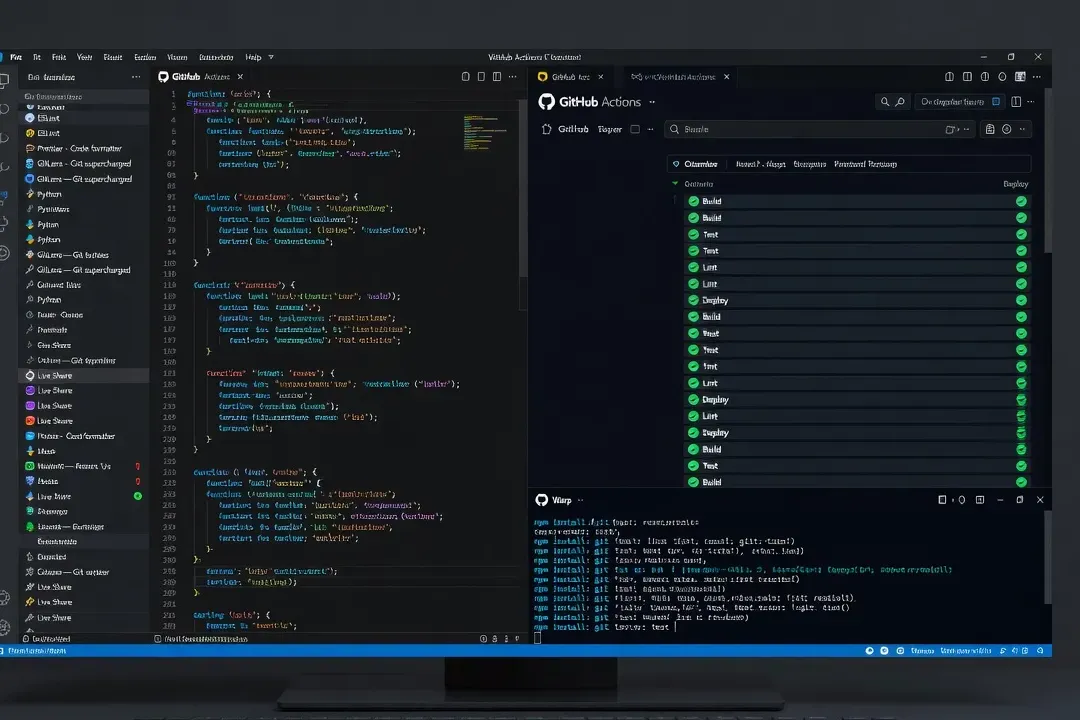Click the panel layout icon right of the dispatch field
This screenshot has height=720, width=1080.
tap(1016, 102)
